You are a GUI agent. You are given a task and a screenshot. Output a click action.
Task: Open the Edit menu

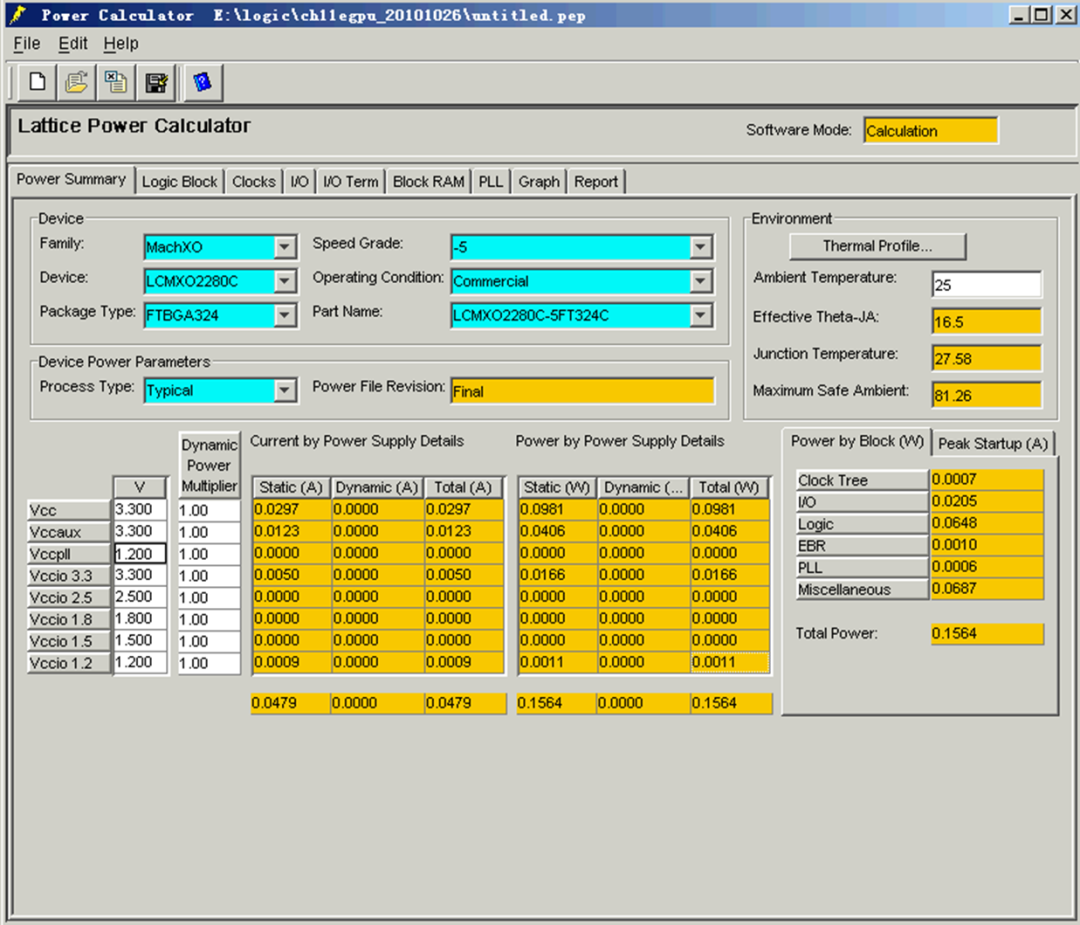click(x=72, y=44)
